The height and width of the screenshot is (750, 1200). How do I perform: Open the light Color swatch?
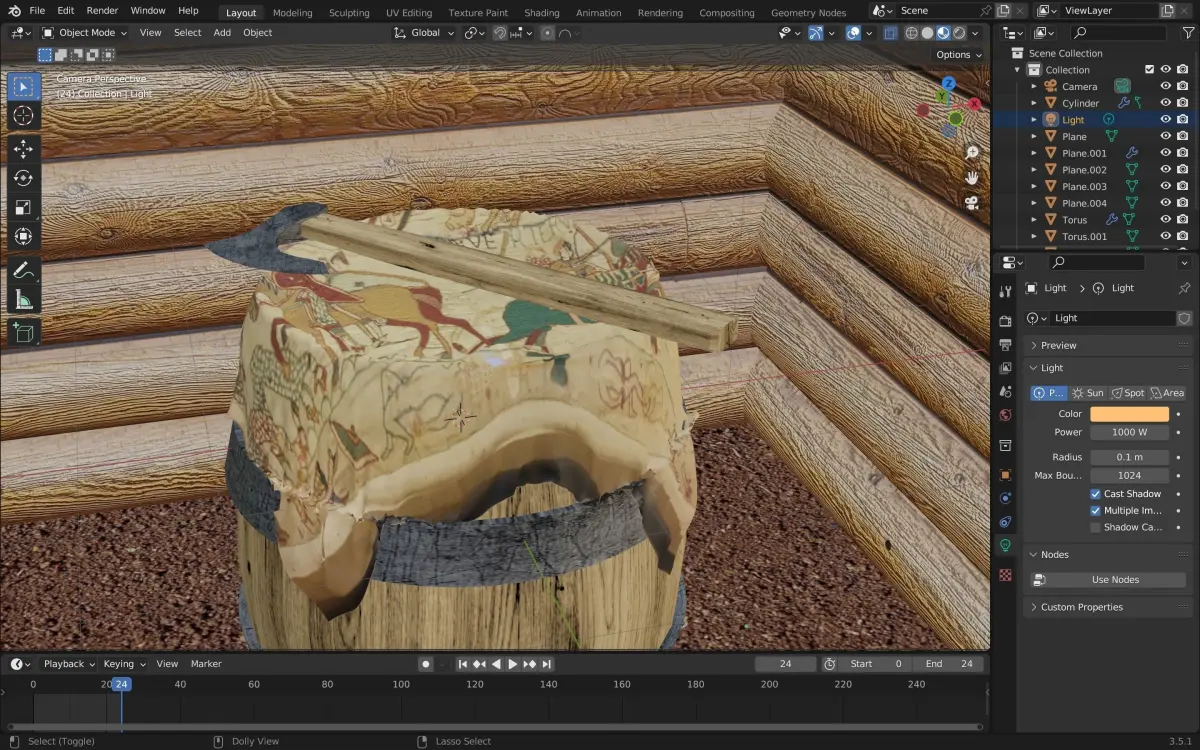click(x=1129, y=414)
